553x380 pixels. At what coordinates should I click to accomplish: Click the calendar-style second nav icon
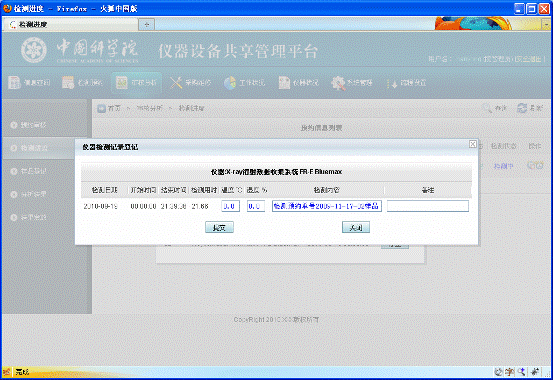tap(68, 83)
